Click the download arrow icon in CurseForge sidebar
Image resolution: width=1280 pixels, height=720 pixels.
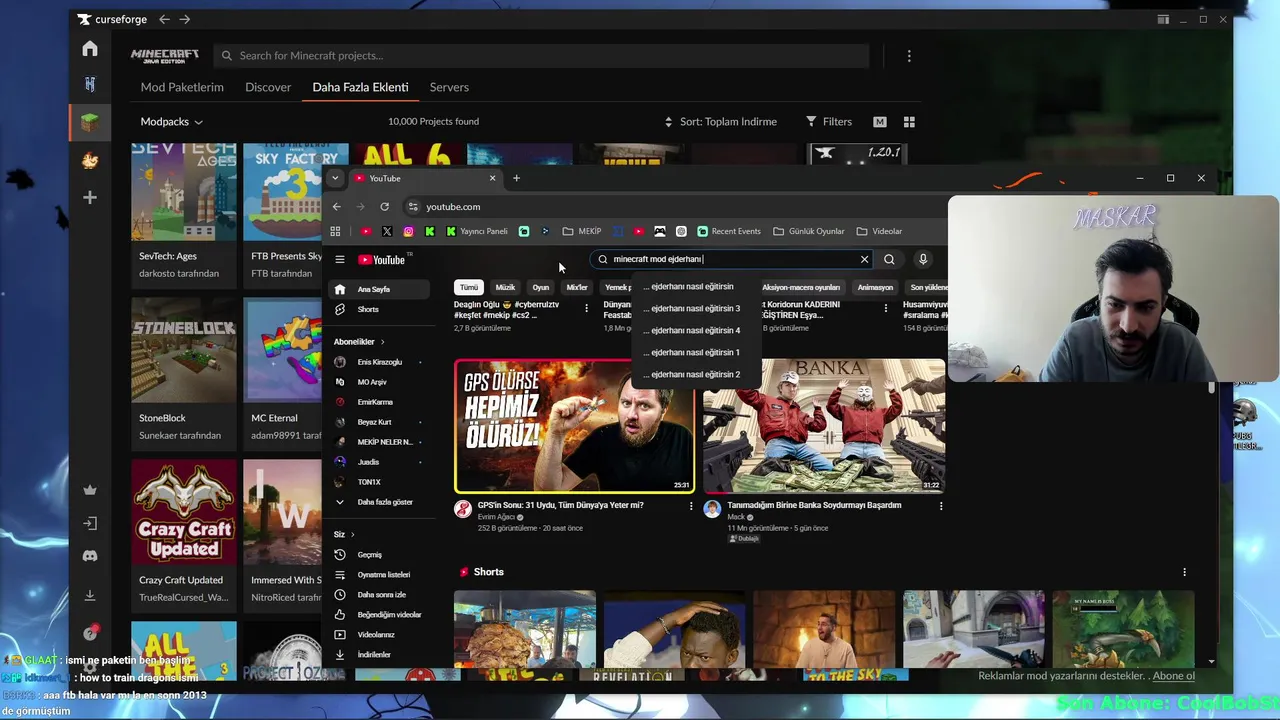[90, 595]
